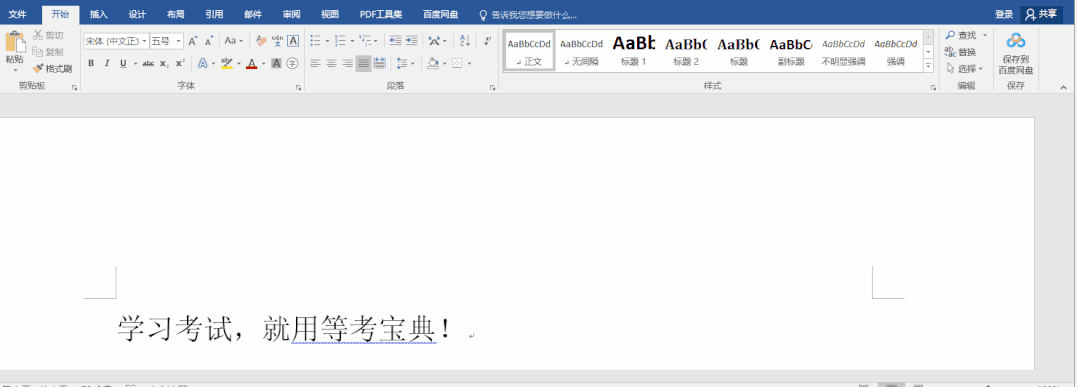Apply strikethrough (abc) formatting
The width and height of the screenshot is (1077, 387).
148,63
